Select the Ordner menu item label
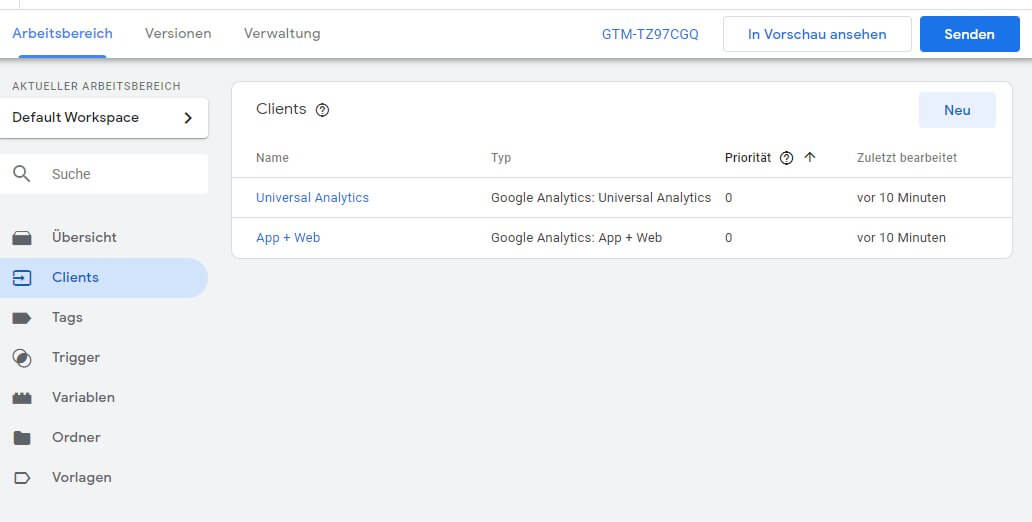Viewport: 1032px width, 522px height. click(76, 438)
